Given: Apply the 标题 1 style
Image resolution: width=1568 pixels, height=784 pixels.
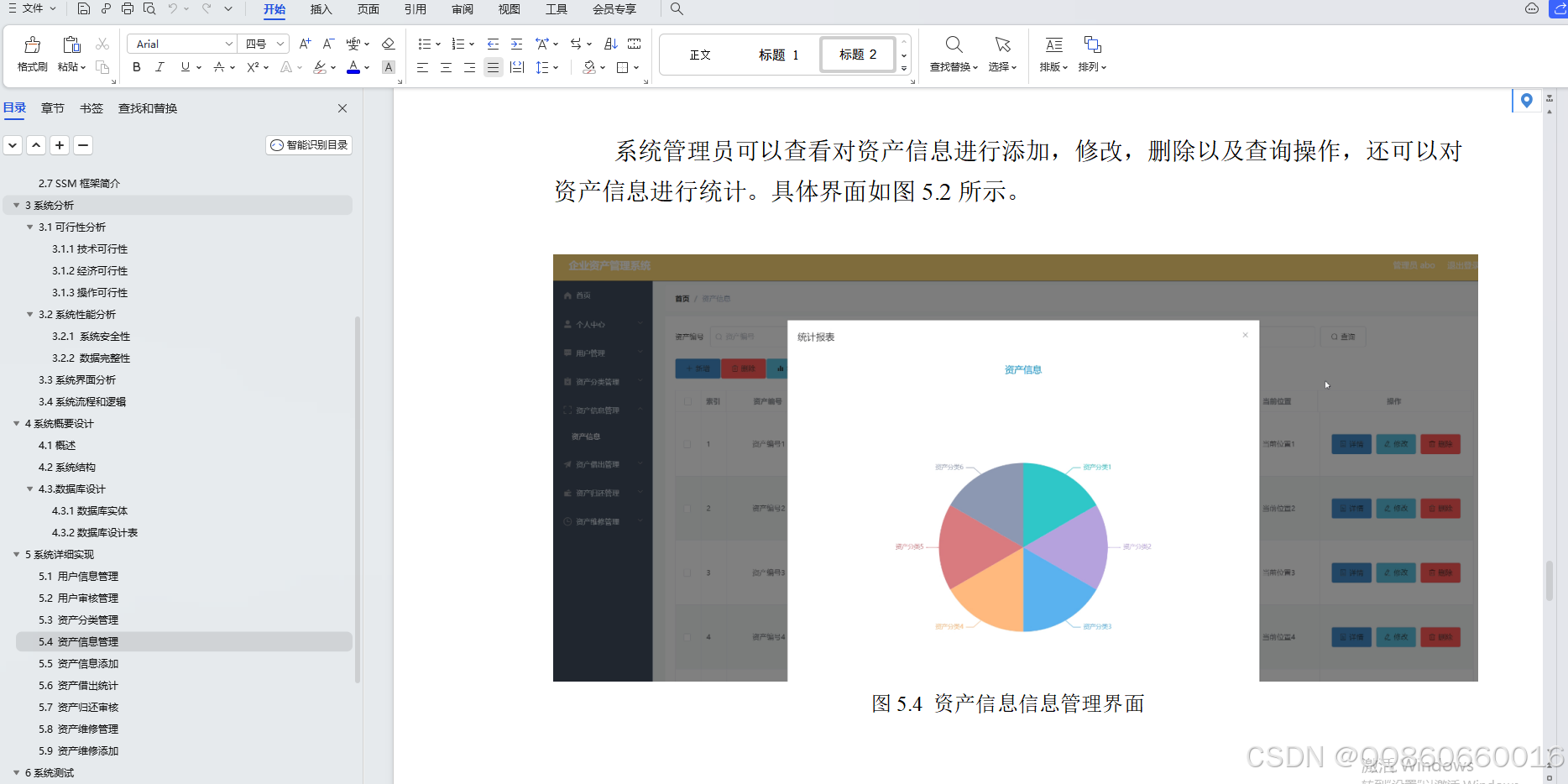Looking at the screenshot, I should coord(778,55).
